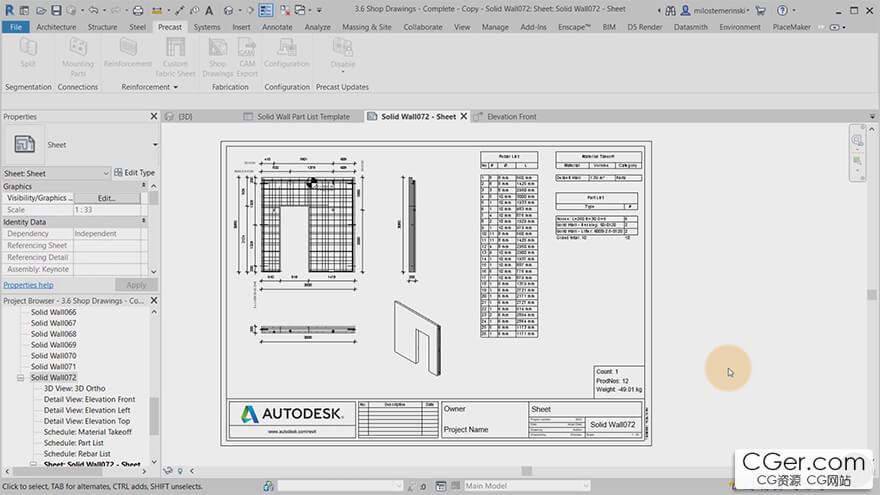This screenshot has height=495, width=880.
Task: Save the project with the Save icon
Action: click(x=56, y=10)
